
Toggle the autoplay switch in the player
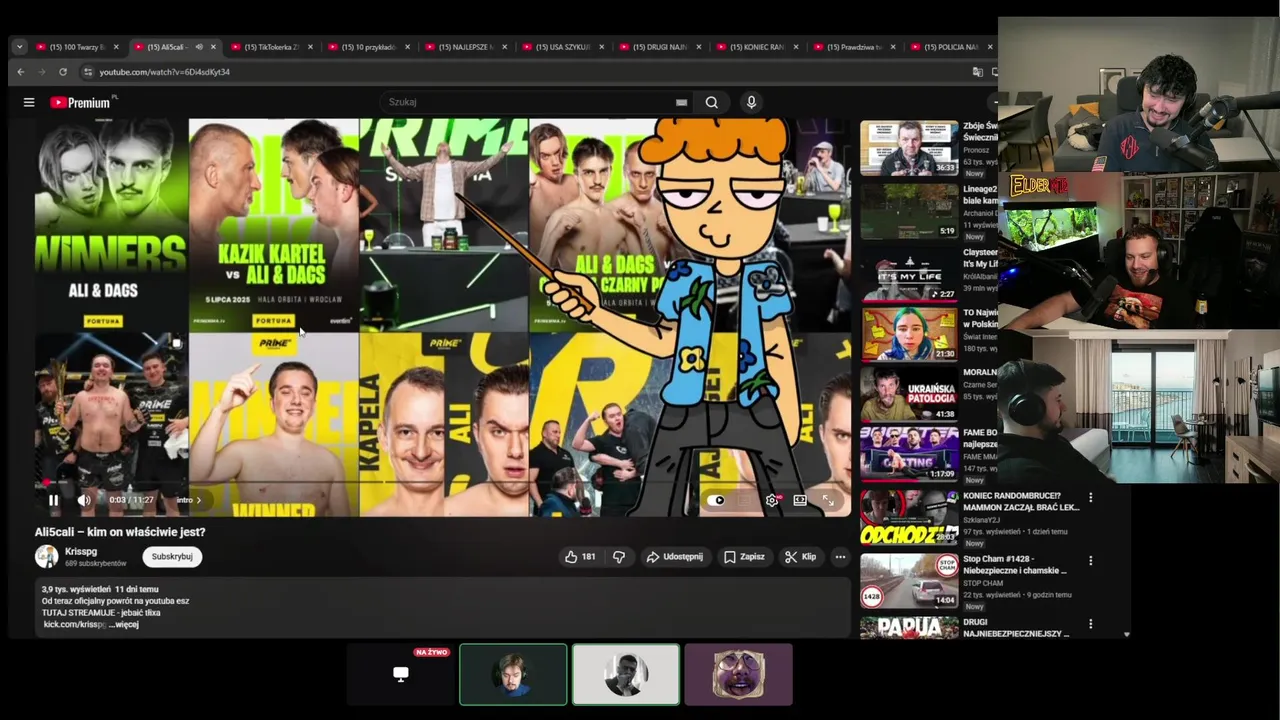click(717, 500)
